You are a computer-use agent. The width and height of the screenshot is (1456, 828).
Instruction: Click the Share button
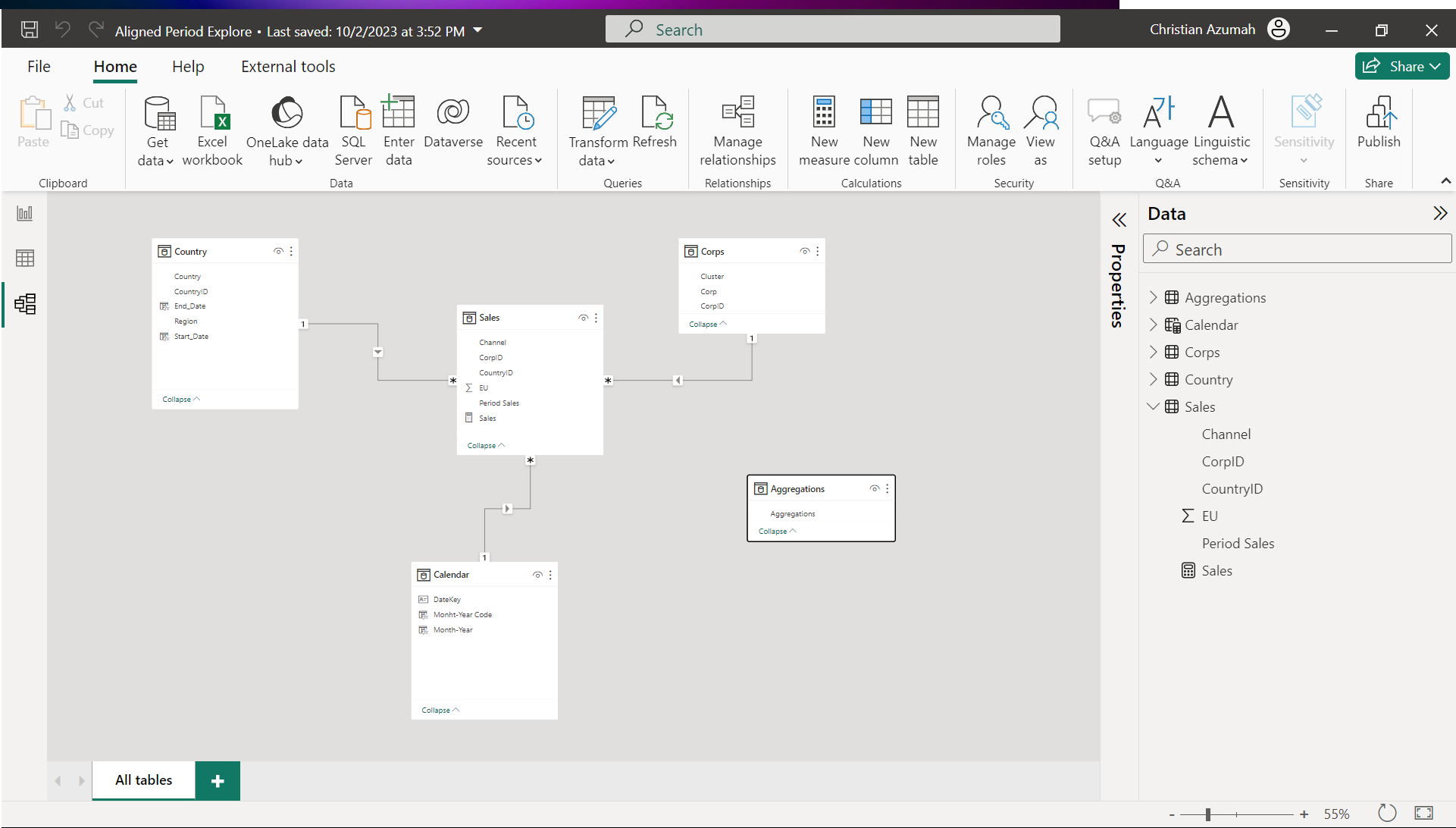pos(1401,66)
